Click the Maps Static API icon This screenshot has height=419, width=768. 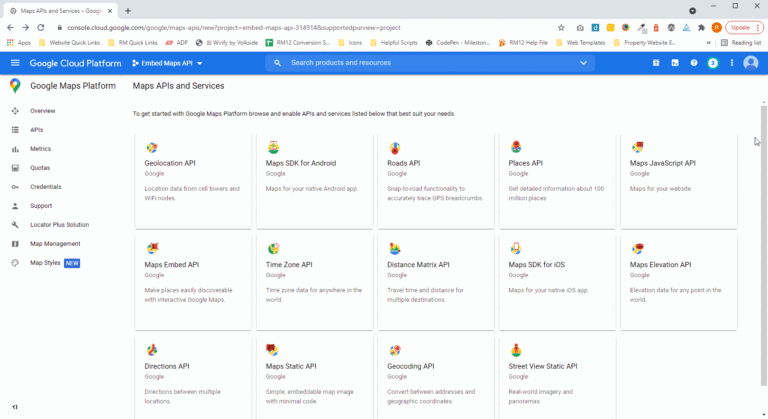[x=272, y=350]
